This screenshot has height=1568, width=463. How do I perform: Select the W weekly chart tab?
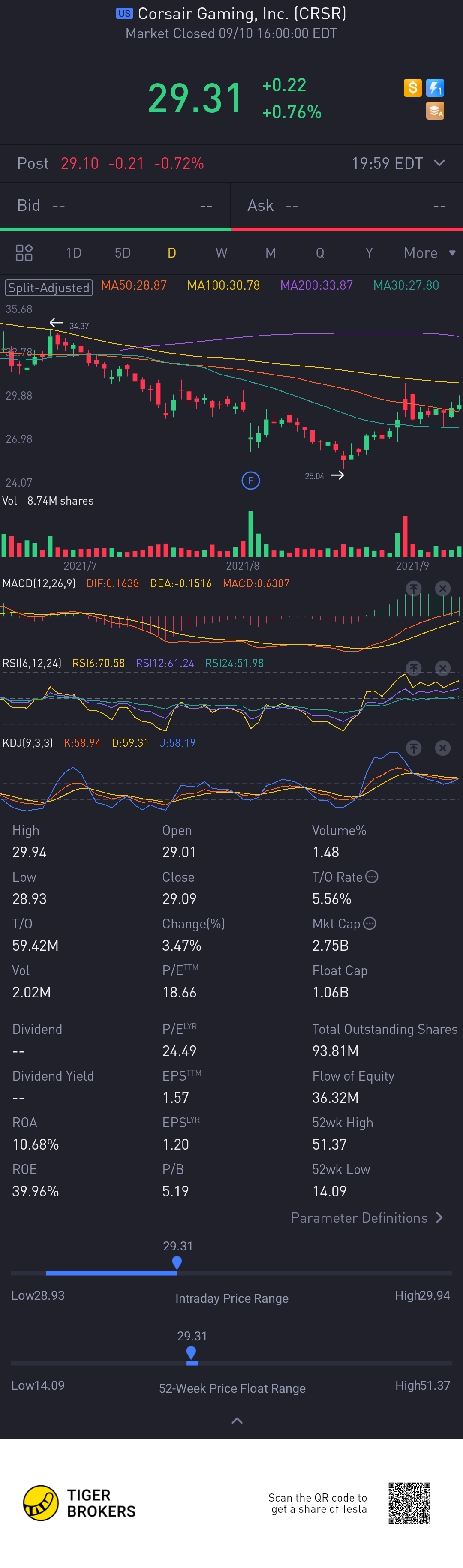(x=222, y=252)
